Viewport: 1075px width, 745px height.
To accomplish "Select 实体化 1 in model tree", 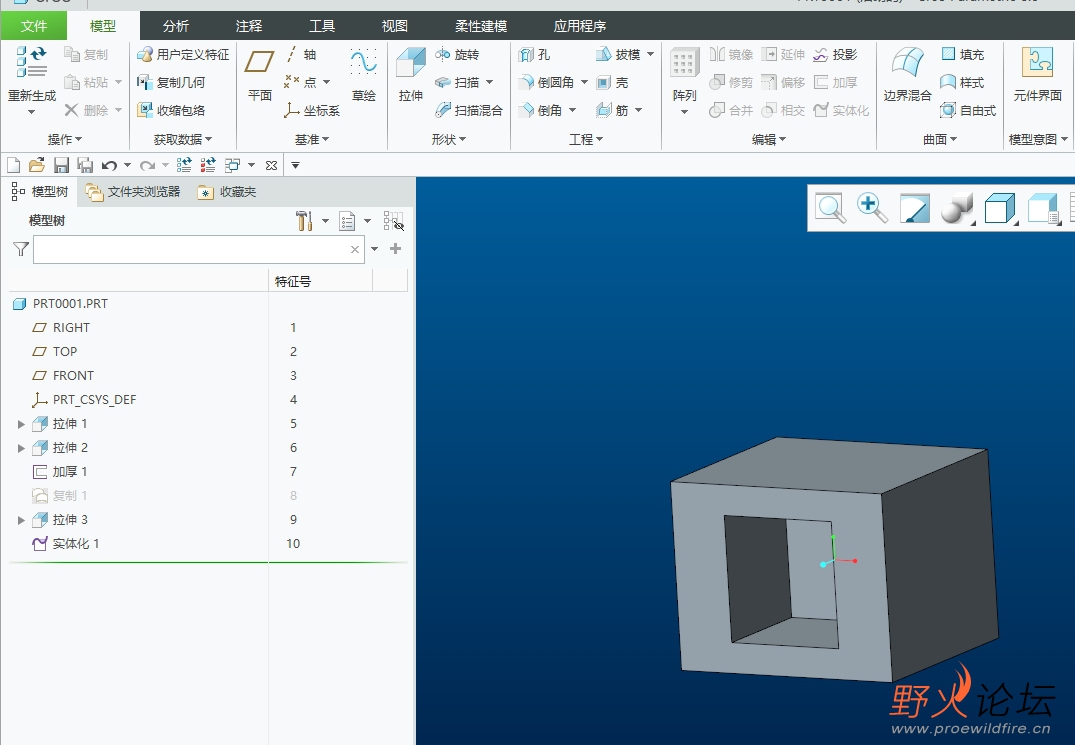I will pyautogui.click(x=66, y=544).
